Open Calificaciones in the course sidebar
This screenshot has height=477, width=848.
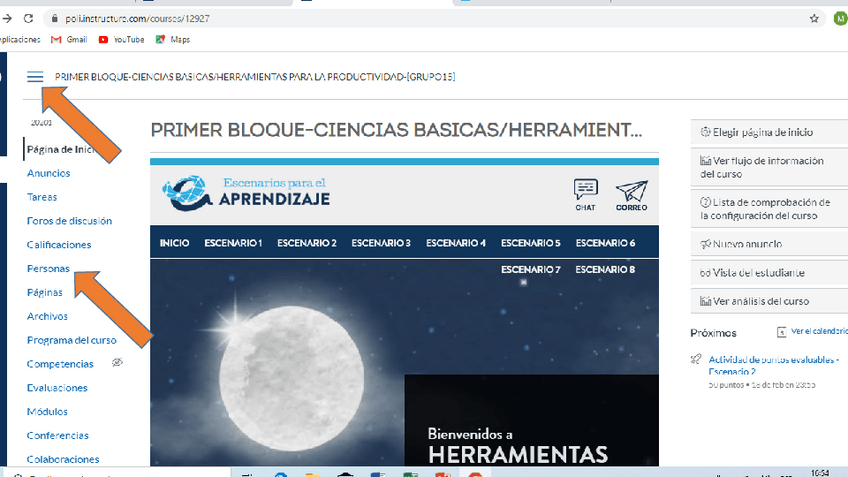pyautogui.click(x=59, y=245)
